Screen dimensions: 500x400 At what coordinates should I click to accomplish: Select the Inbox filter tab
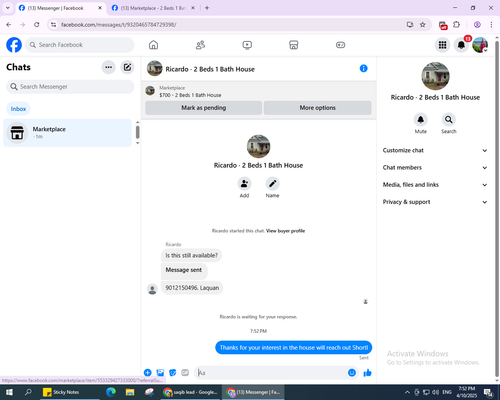coord(18,109)
